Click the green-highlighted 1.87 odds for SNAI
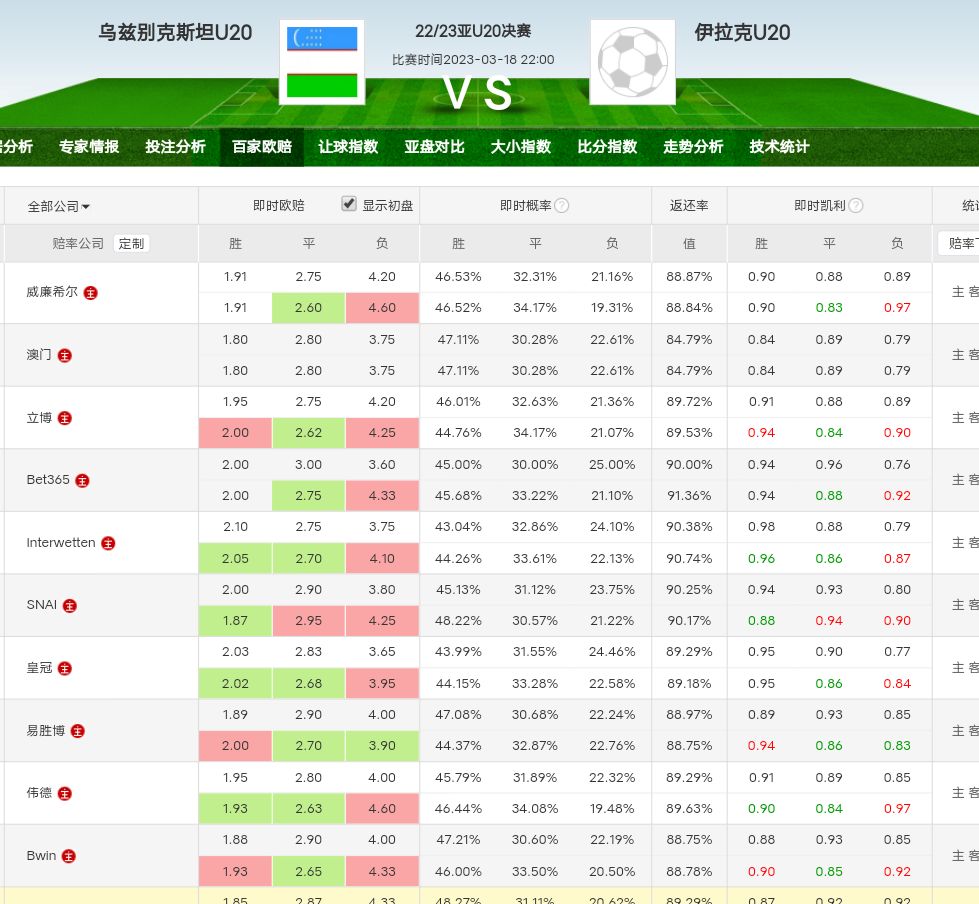 (235, 621)
